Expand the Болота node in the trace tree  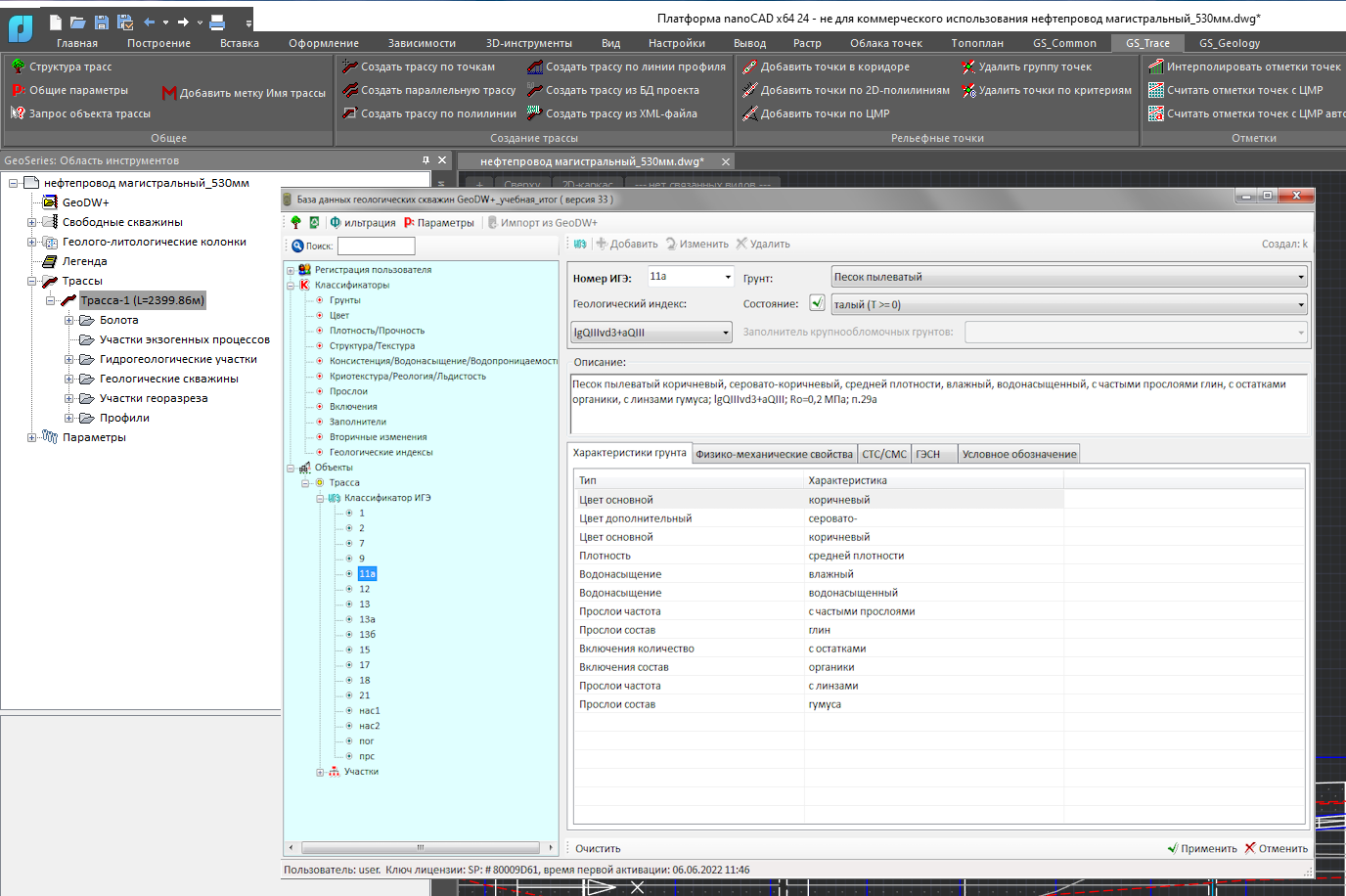click(x=68, y=320)
